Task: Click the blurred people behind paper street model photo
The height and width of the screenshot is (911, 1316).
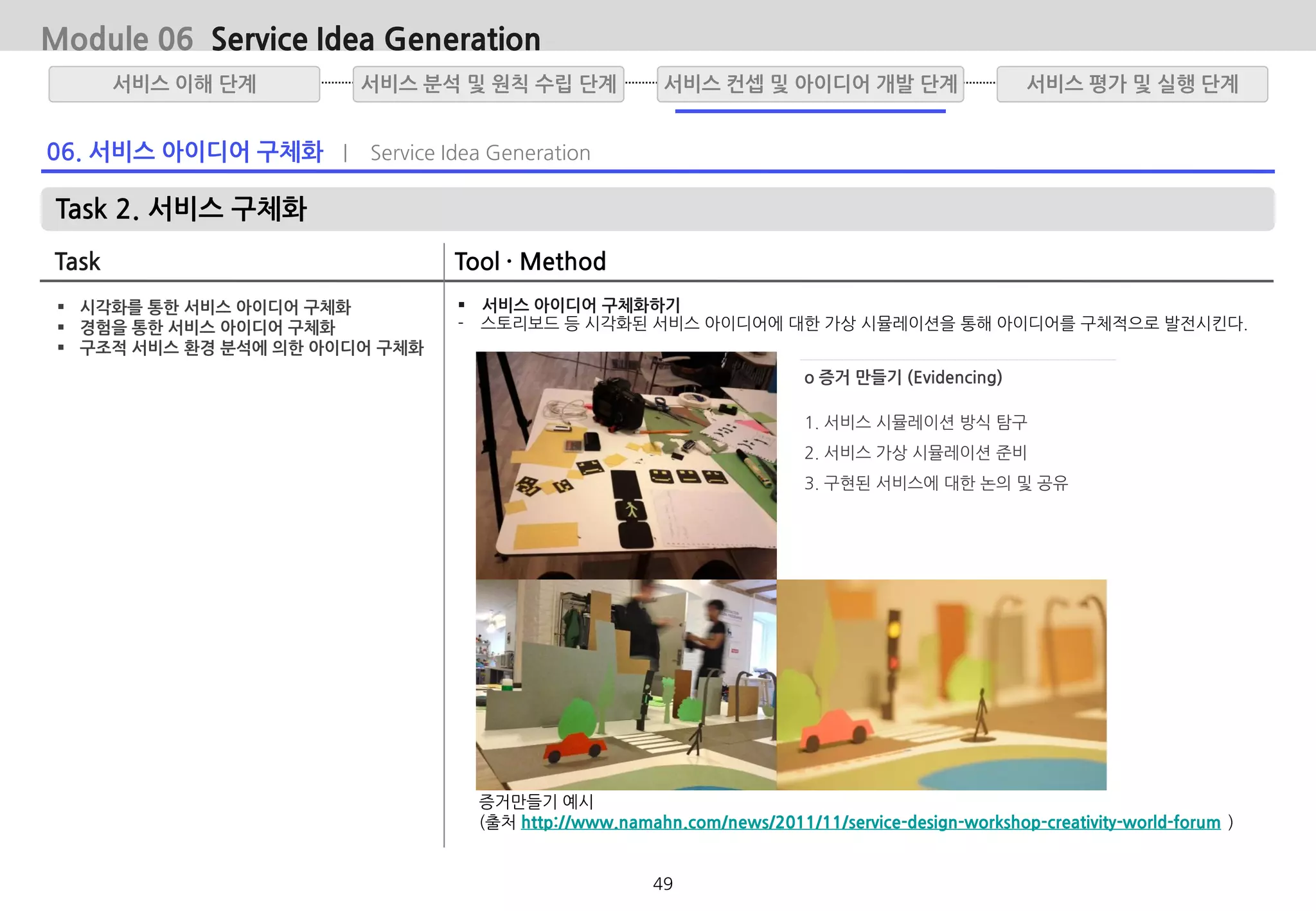Action: point(626,685)
